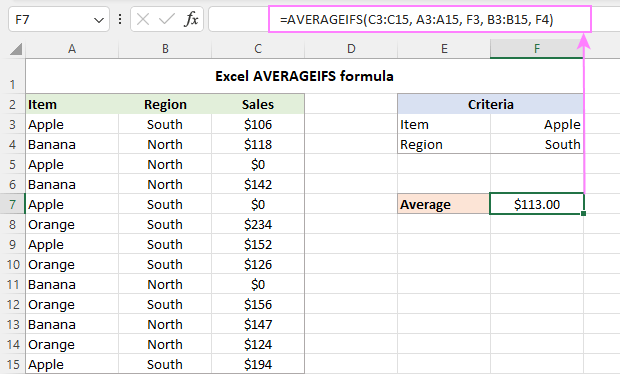
Task: Click the $156 sales cell
Action: (x=258, y=304)
